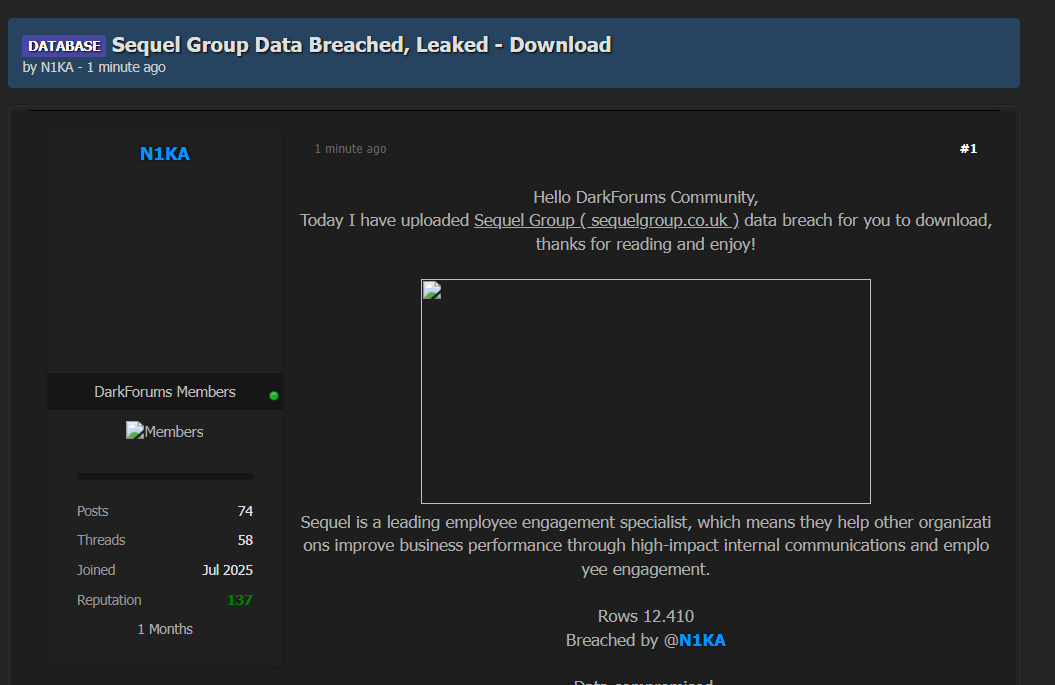Open author N1KA link in thread header byline
The image size is (1055, 685).
(x=57, y=67)
